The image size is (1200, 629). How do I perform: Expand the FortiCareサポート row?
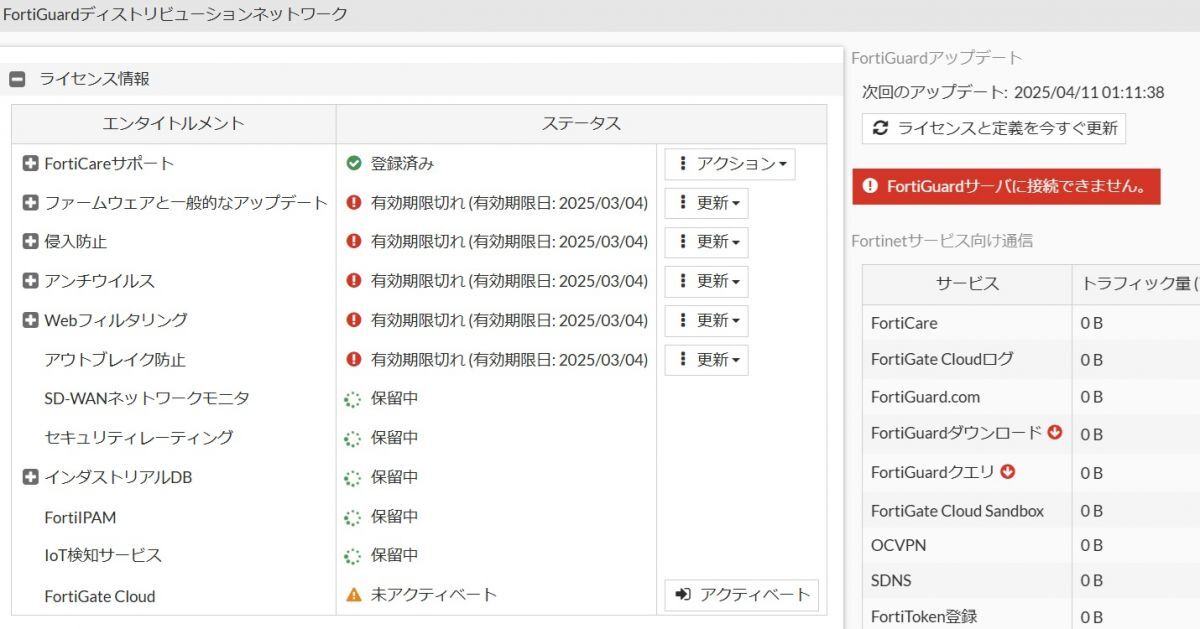30,163
